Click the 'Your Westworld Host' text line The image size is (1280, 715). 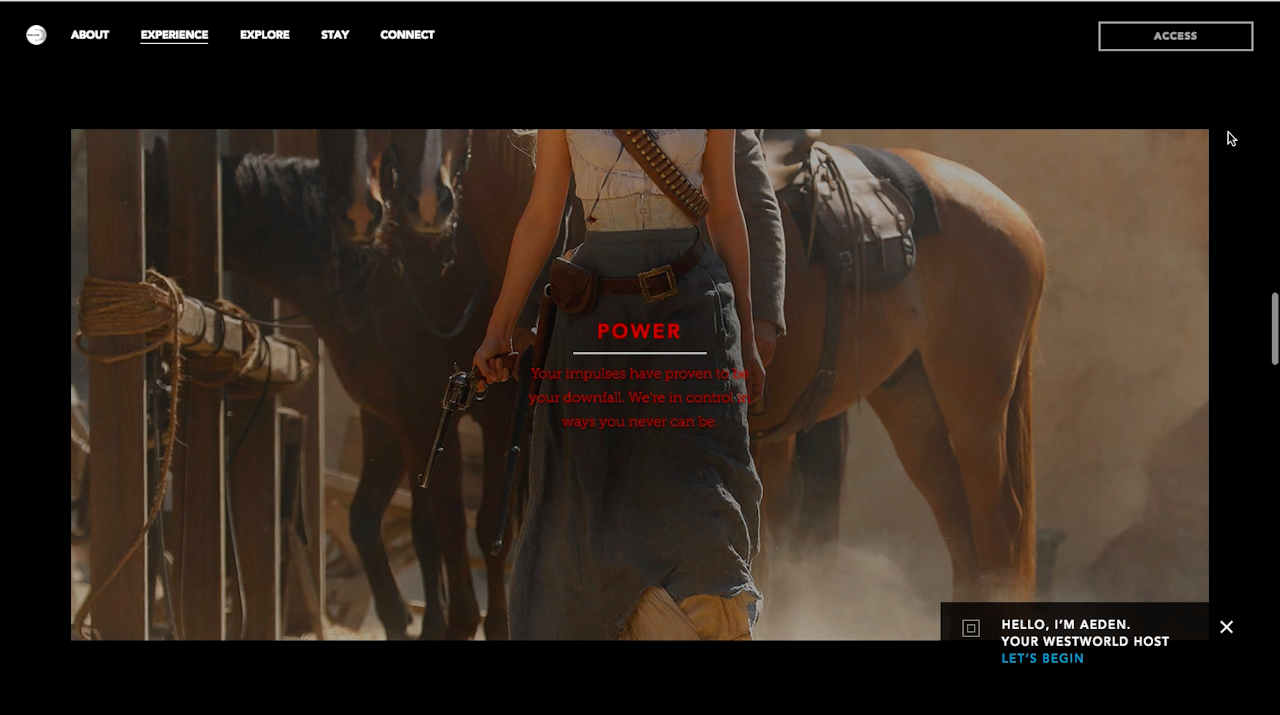1084,642
